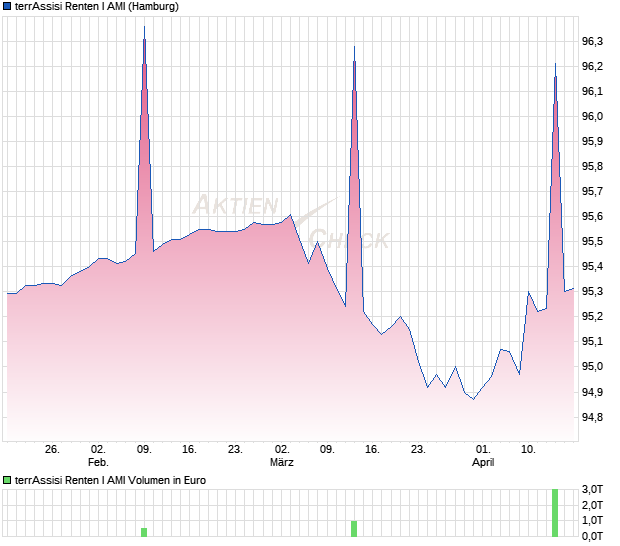Click the 95,3 price axis label
The height and width of the screenshot is (546, 620).
coord(592,291)
